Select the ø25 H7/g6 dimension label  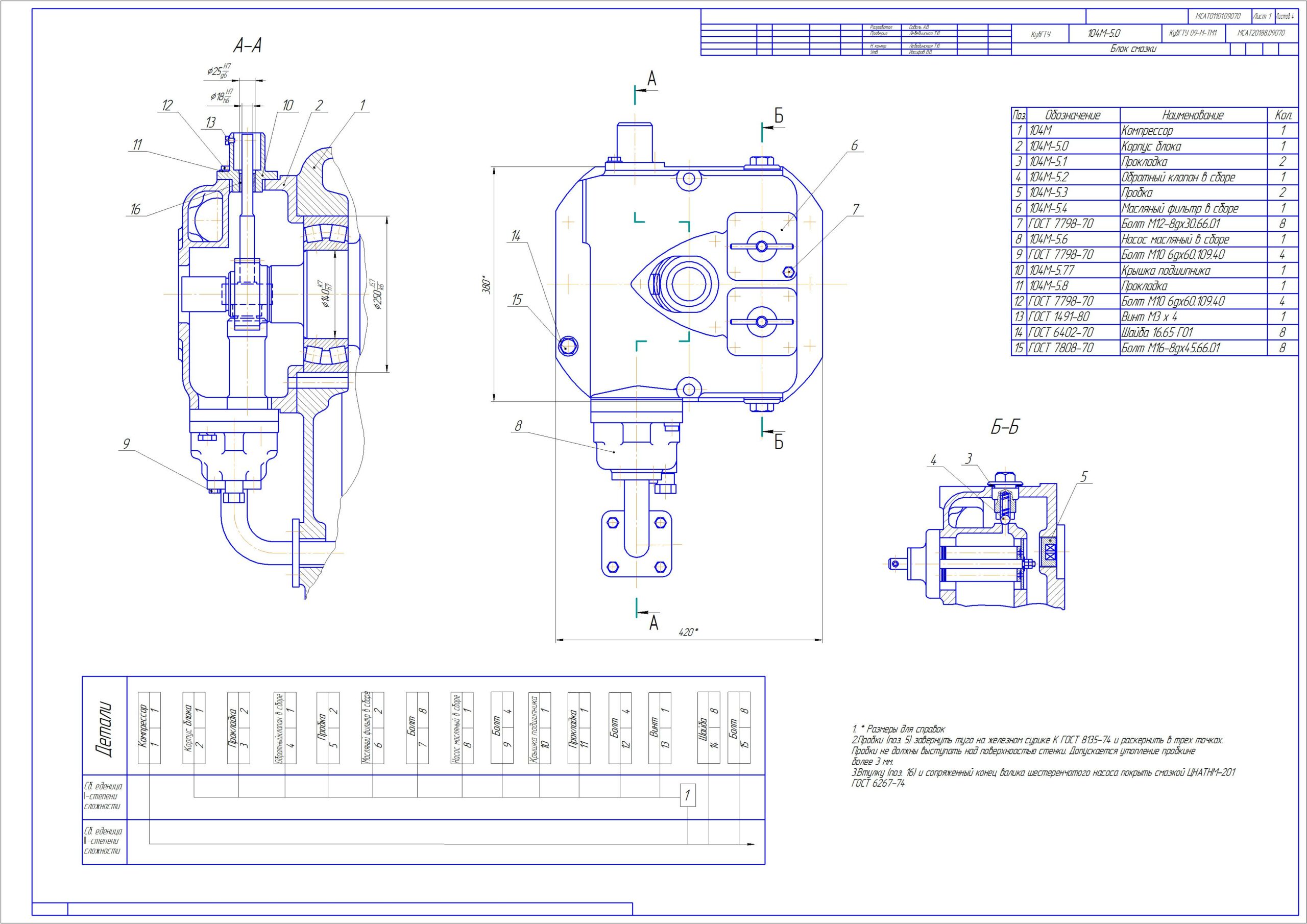click(x=218, y=70)
